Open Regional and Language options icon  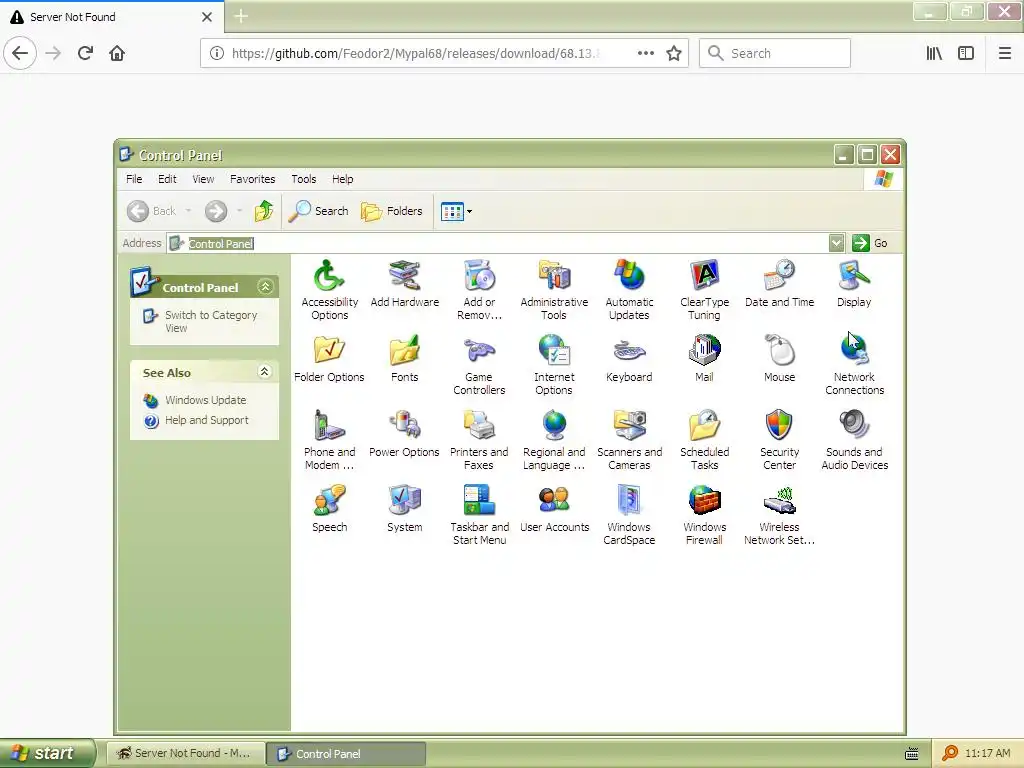[554, 440]
